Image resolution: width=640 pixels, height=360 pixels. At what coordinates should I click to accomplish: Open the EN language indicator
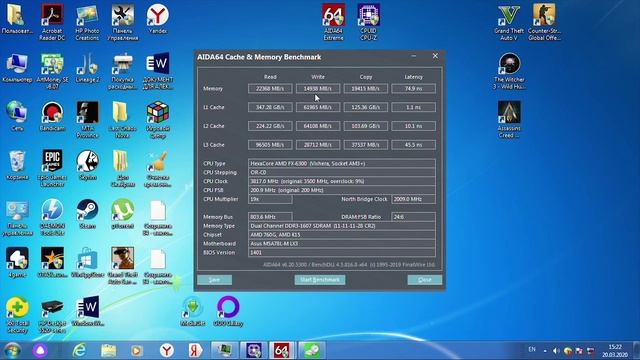pos(532,349)
